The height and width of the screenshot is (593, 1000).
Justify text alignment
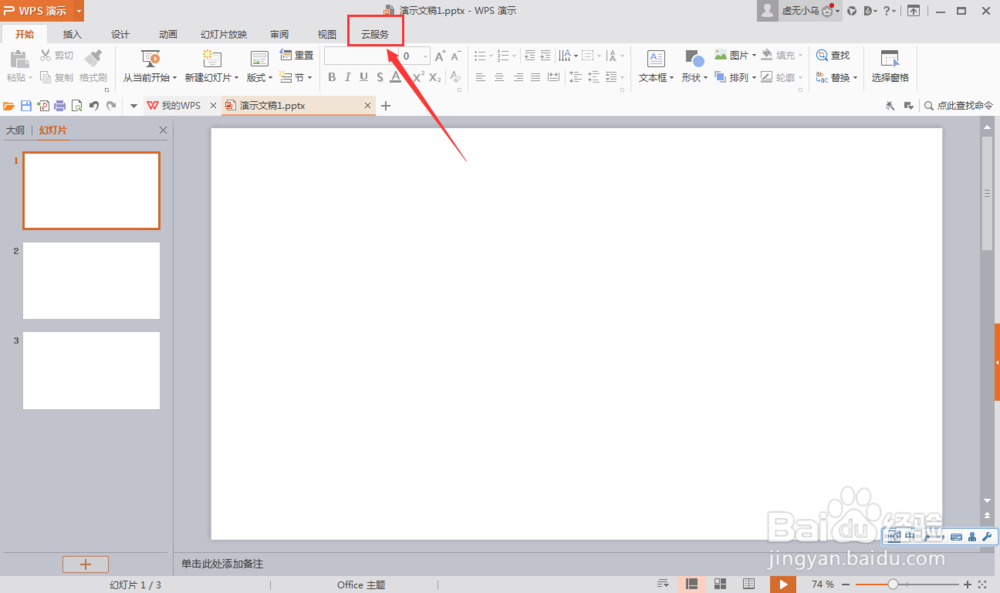(x=536, y=77)
